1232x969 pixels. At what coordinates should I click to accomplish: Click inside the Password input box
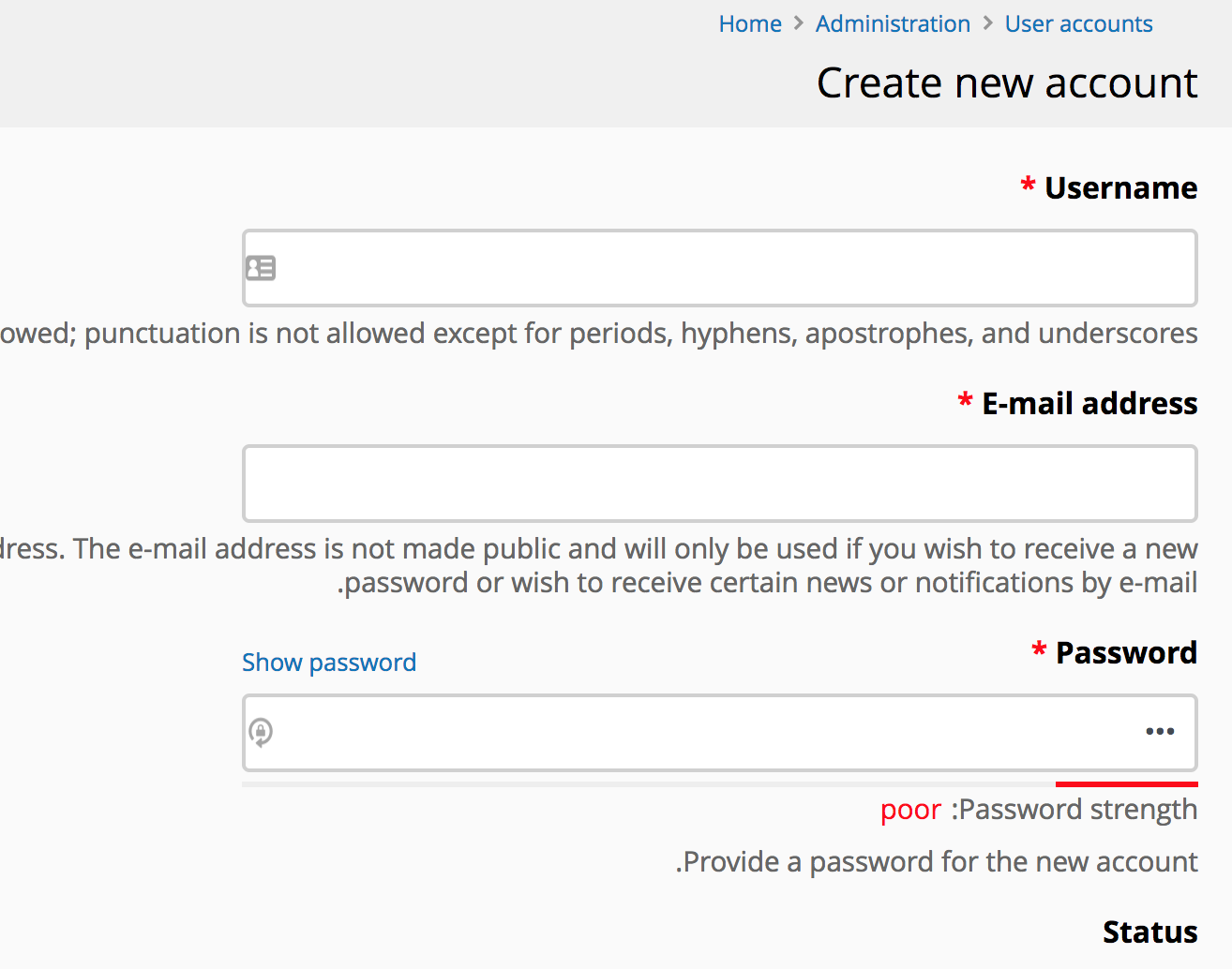(x=719, y=733)
